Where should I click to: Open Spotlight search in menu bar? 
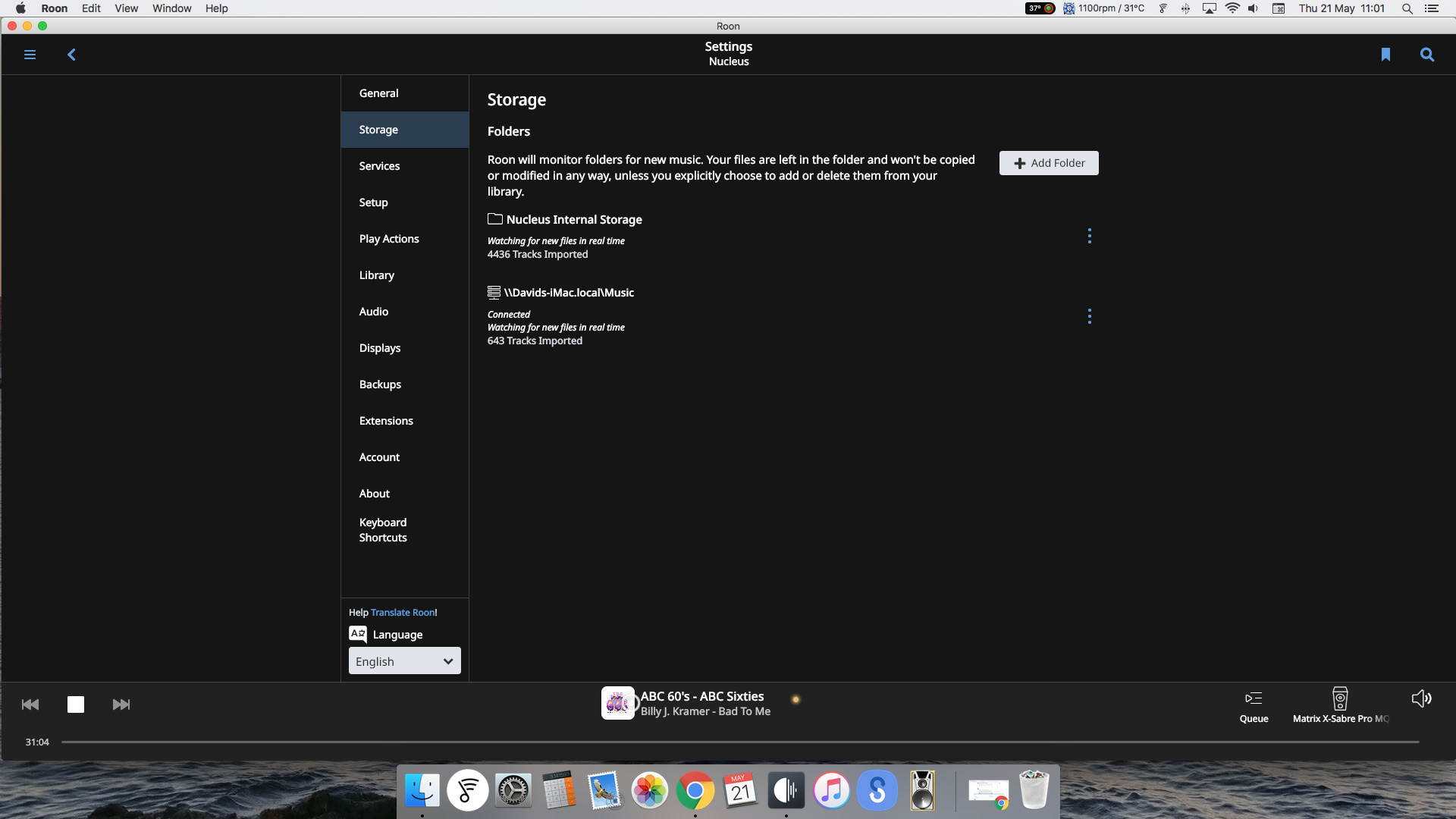pos(1407,8)
